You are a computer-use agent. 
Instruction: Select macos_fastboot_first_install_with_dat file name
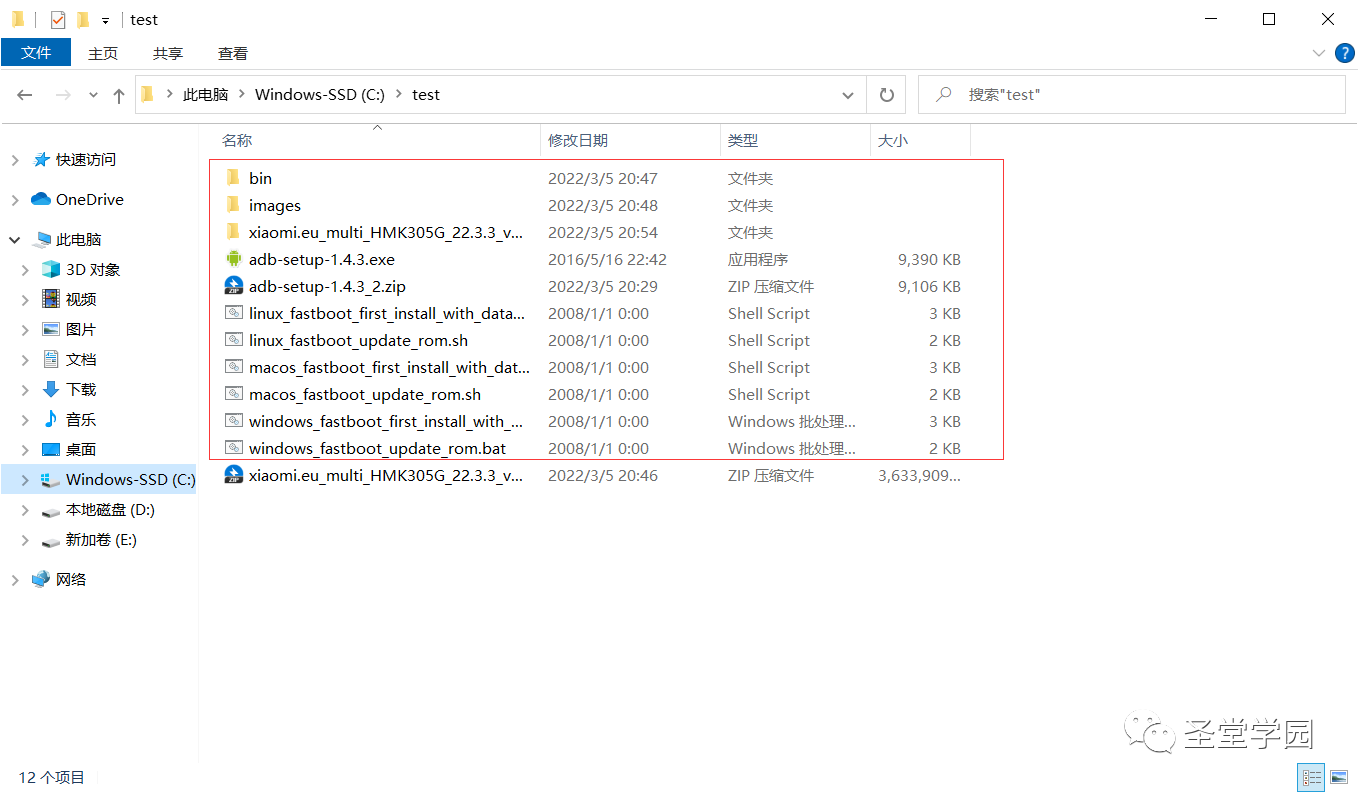coord(389,367)
